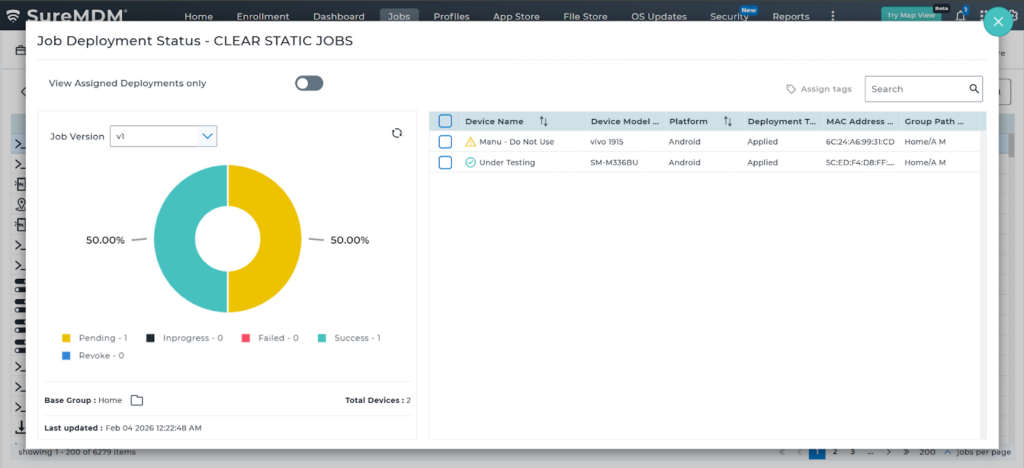Click the Assign tags tag icon
The width and height of the screenshot is (1024, 468).
(x=792, y=89)
